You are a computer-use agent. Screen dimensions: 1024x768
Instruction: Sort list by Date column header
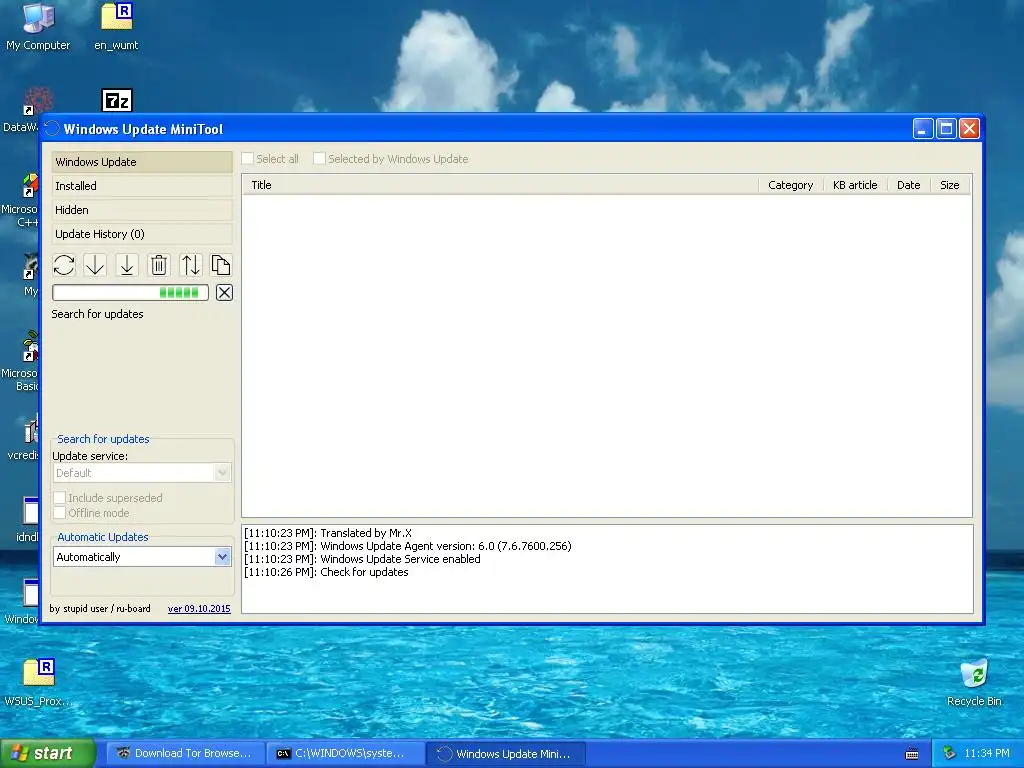click(x=908, y=185)
